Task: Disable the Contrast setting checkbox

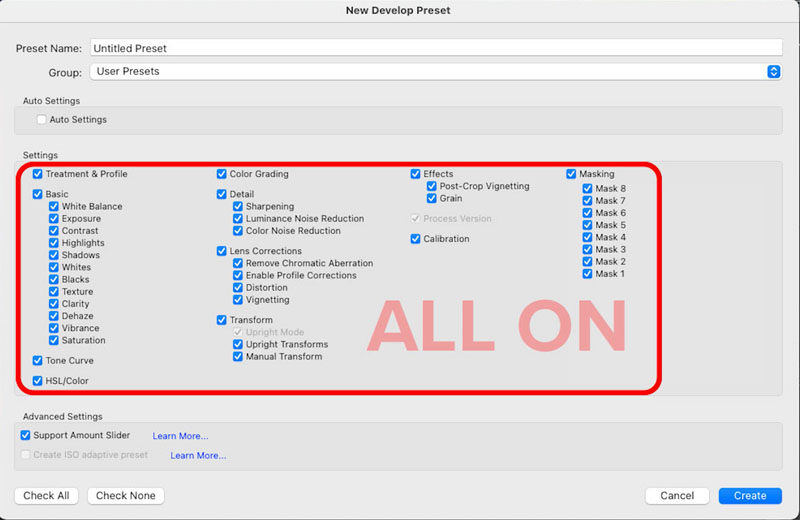Action: pos(54,231)
